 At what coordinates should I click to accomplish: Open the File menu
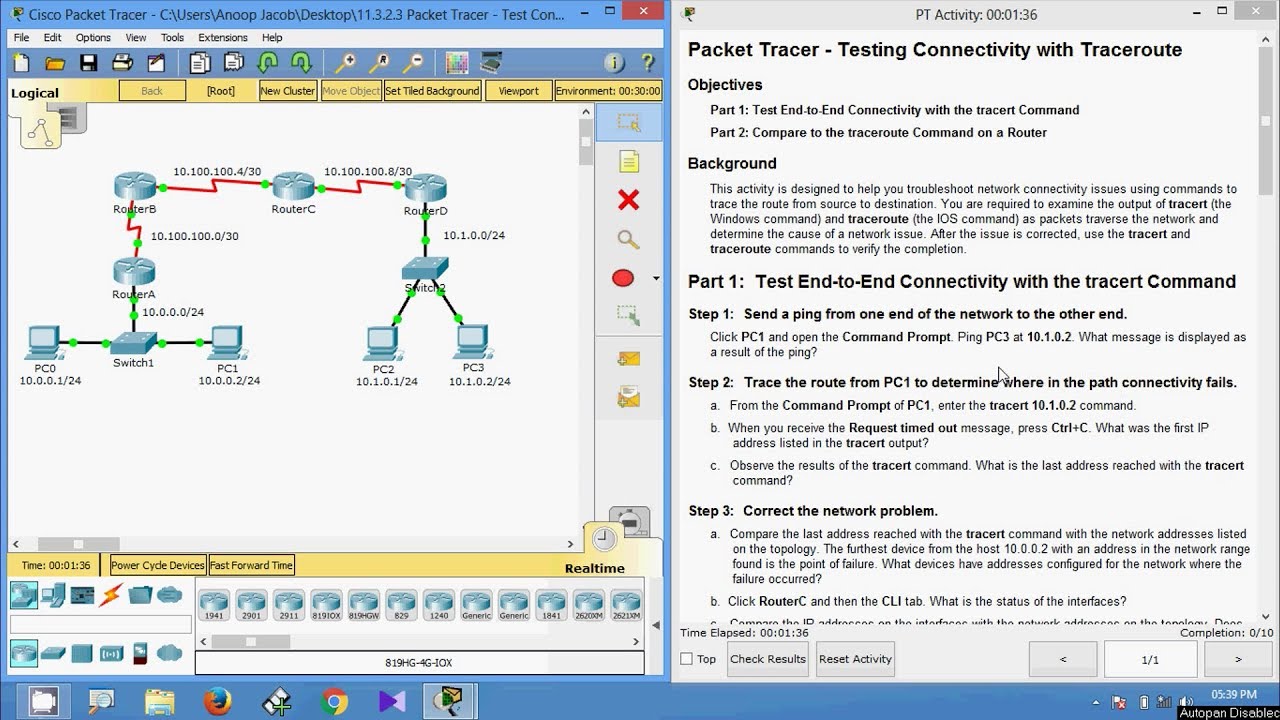click(x=21, y=38)
